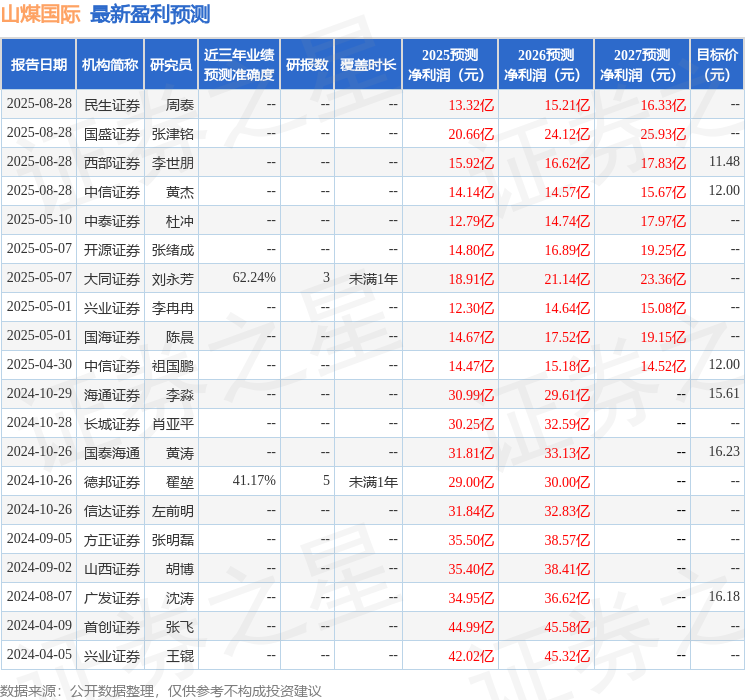Click the 2024-04-05 report date cell

[x=39, y=654]
